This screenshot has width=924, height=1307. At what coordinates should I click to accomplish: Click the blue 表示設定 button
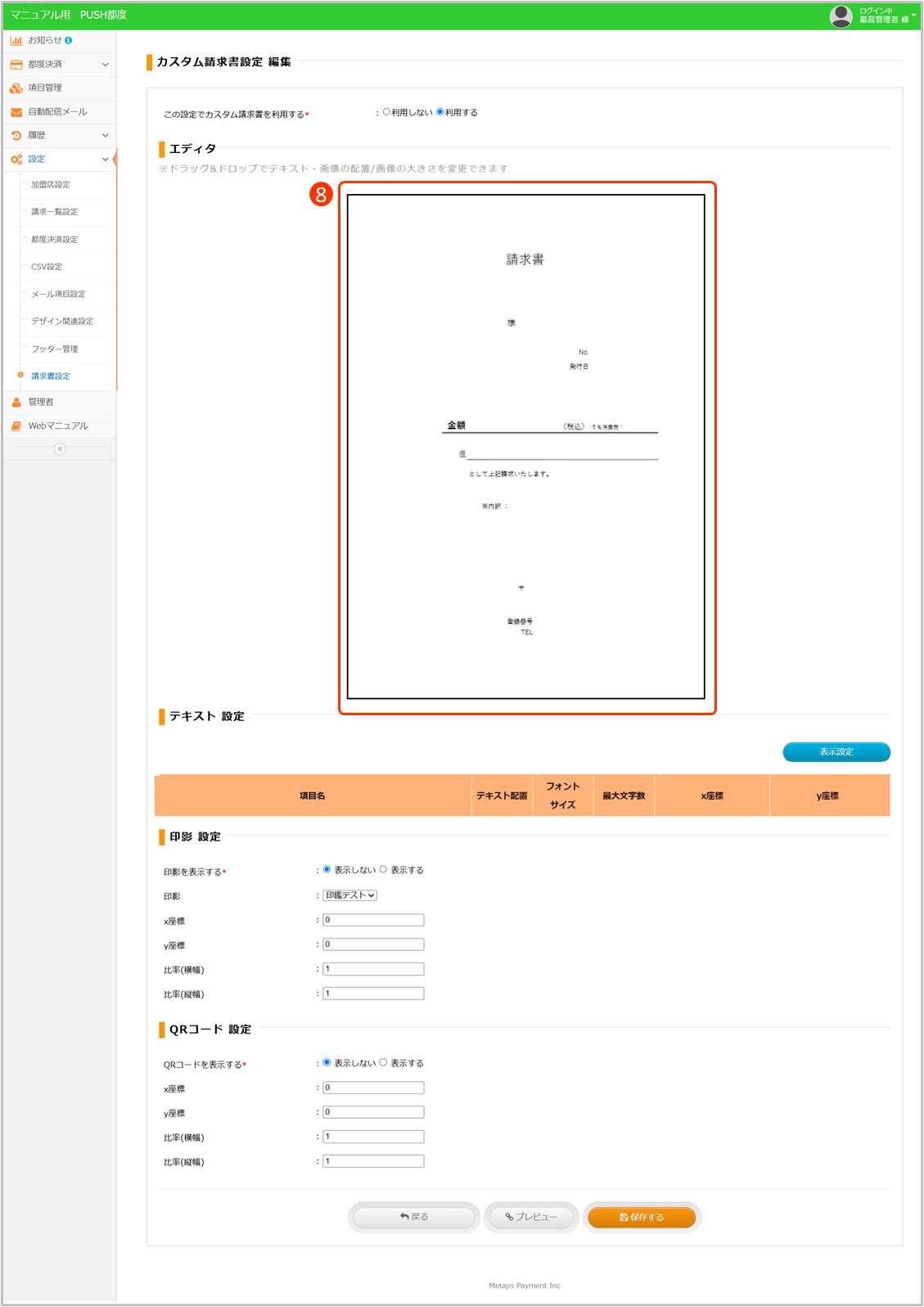[836, 751]
